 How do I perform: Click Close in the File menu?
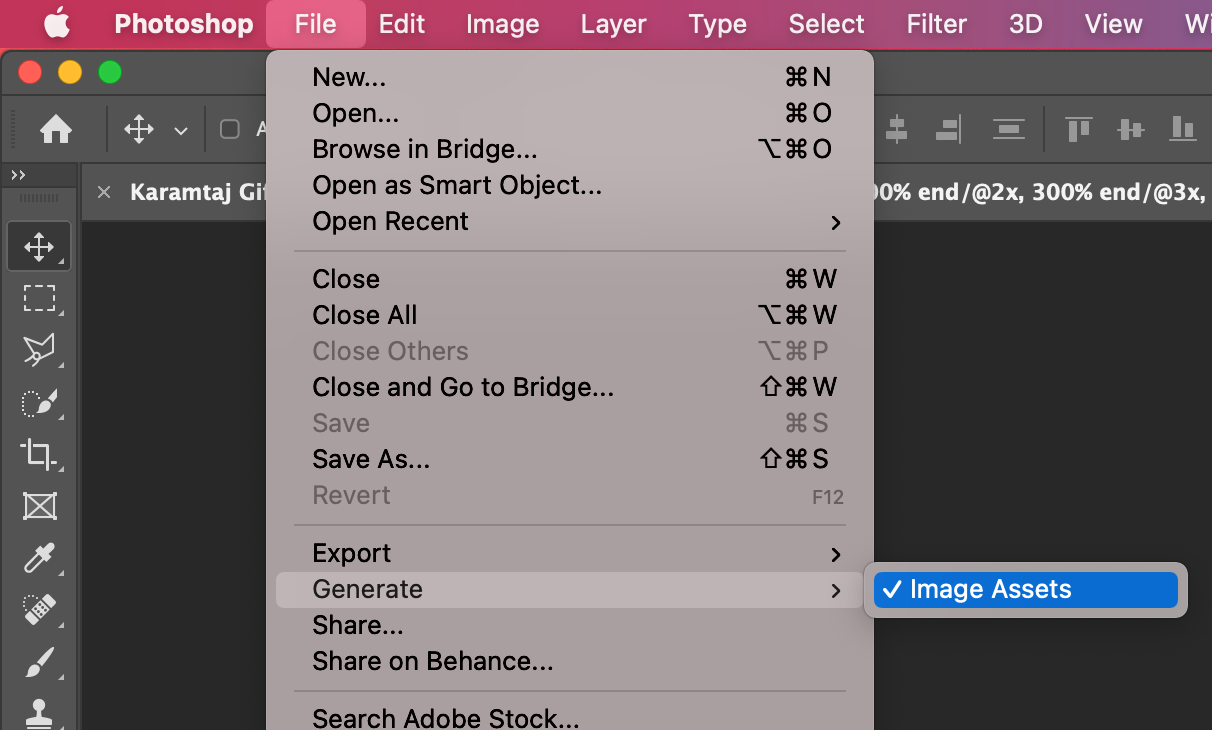(x=570, y=279)
